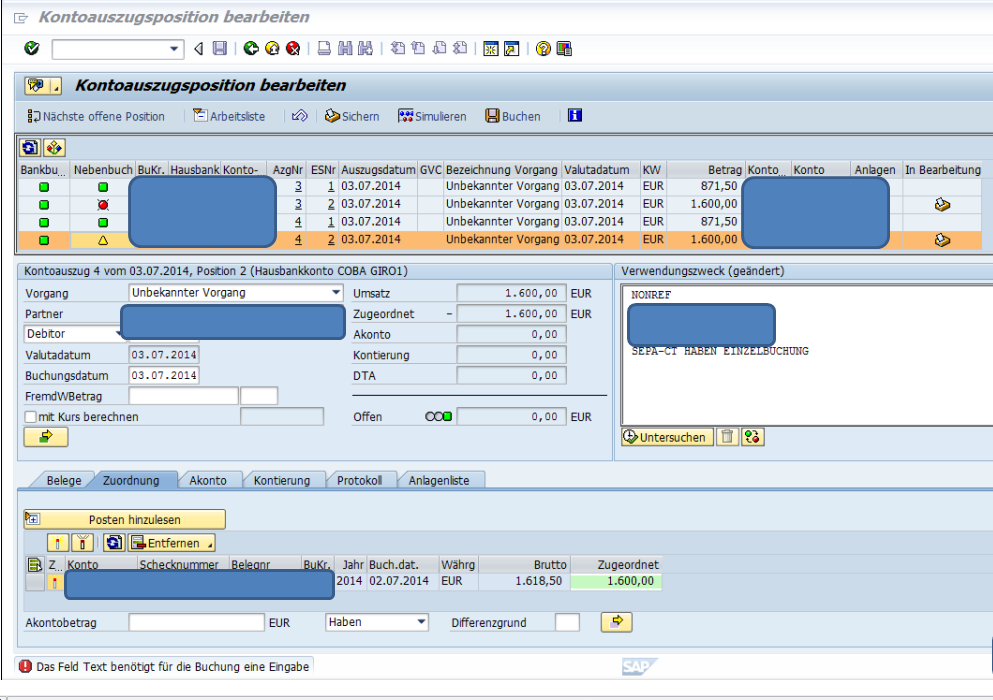Click the Save diskette icon in top toolbar

click(220, 48)
